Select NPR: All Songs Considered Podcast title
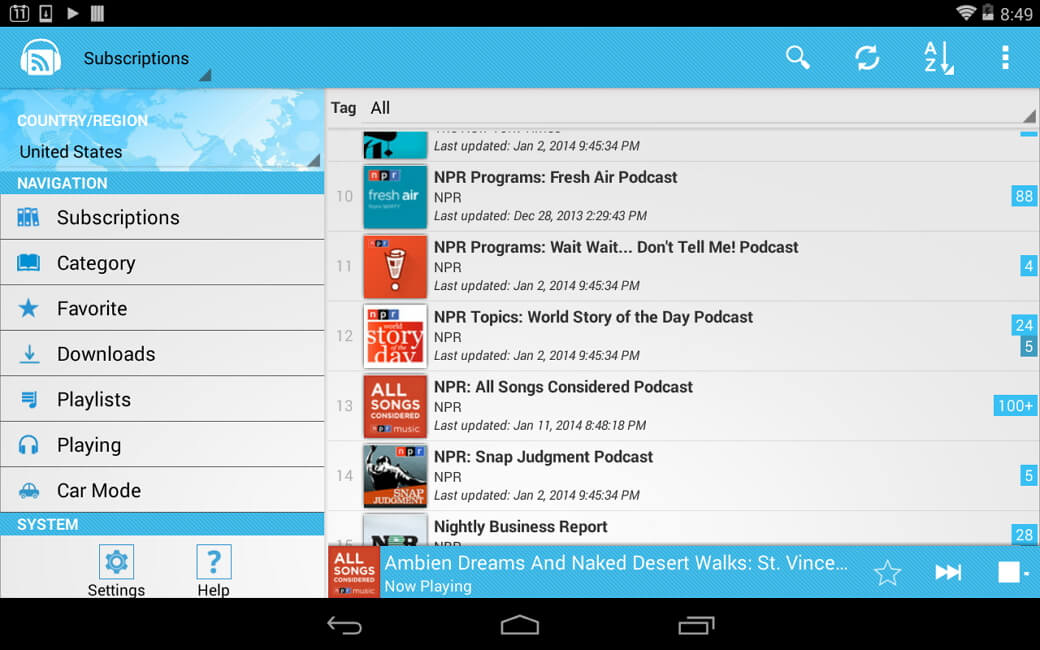 click(x=563, y=387)
